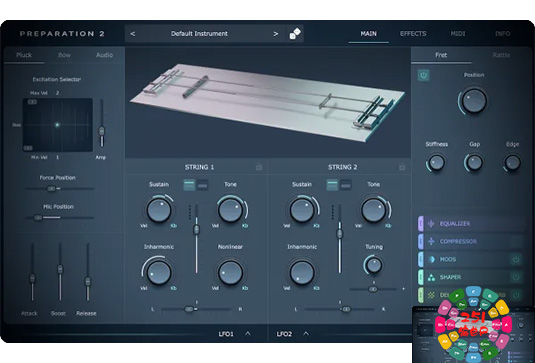The height and width of the screenshot is (363, 535).
Task: Select String 2 first string-type icon
Action: click(332, 185)
